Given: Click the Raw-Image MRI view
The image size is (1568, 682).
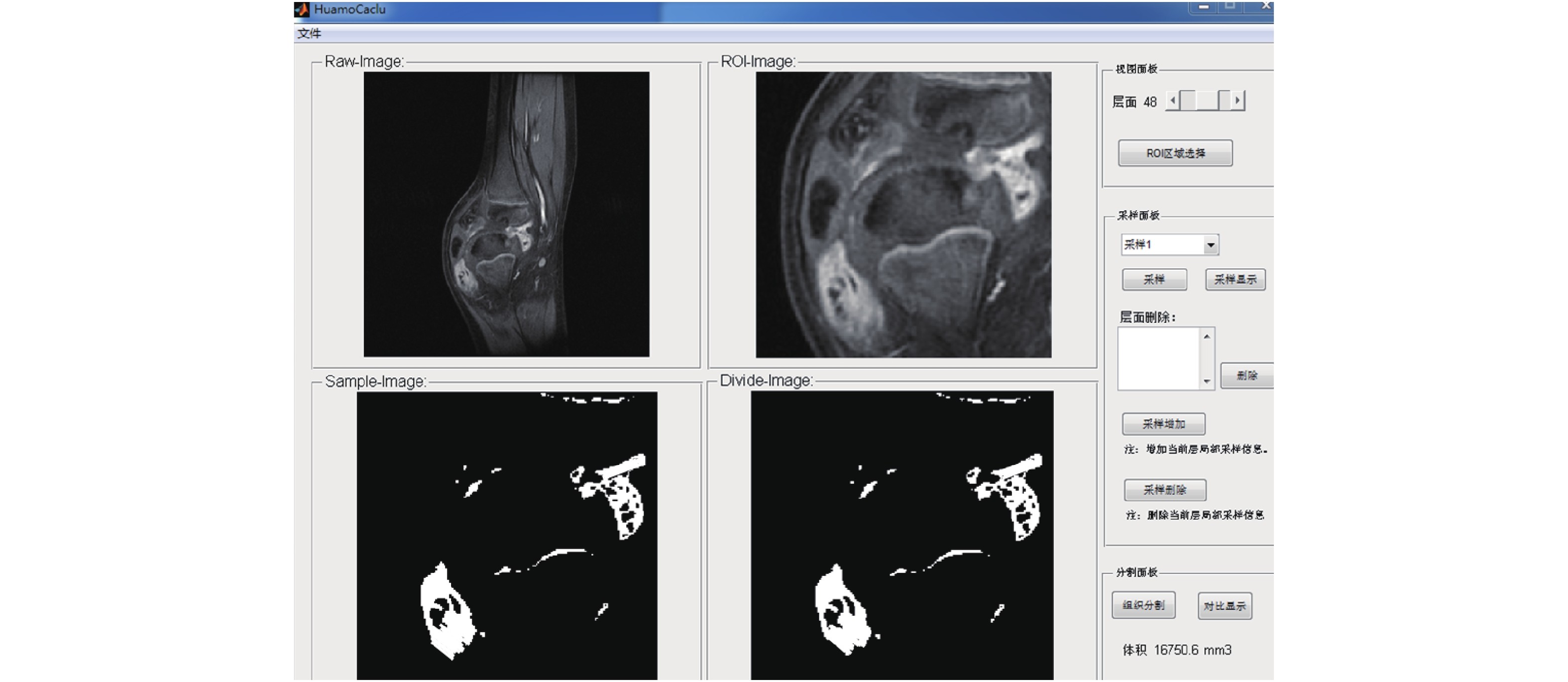Looking at the screenshot, I should [506, 215].
